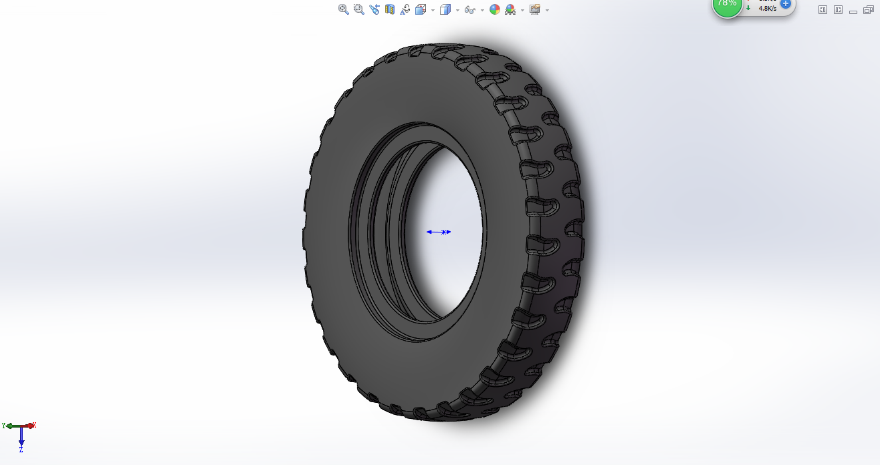The height and width of the screenshot is (465, 880).
Task: Click the Zoom to Fit magnifier icon
Action: point(343,10)
